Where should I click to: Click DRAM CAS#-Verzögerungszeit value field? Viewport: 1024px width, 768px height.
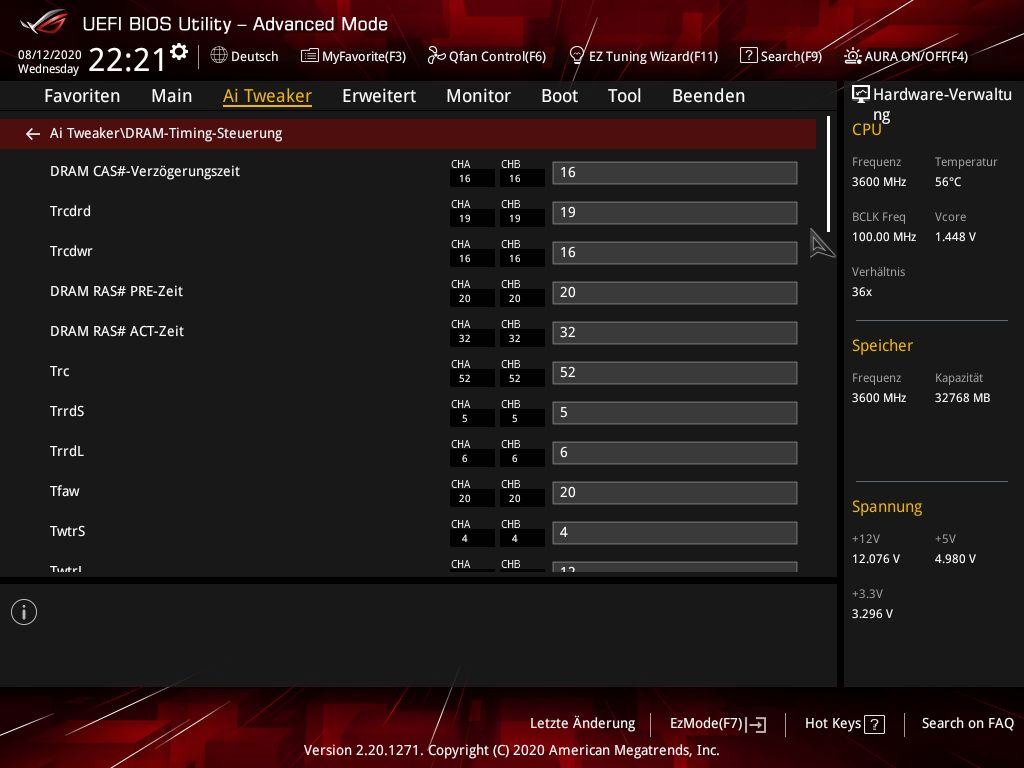675,173
